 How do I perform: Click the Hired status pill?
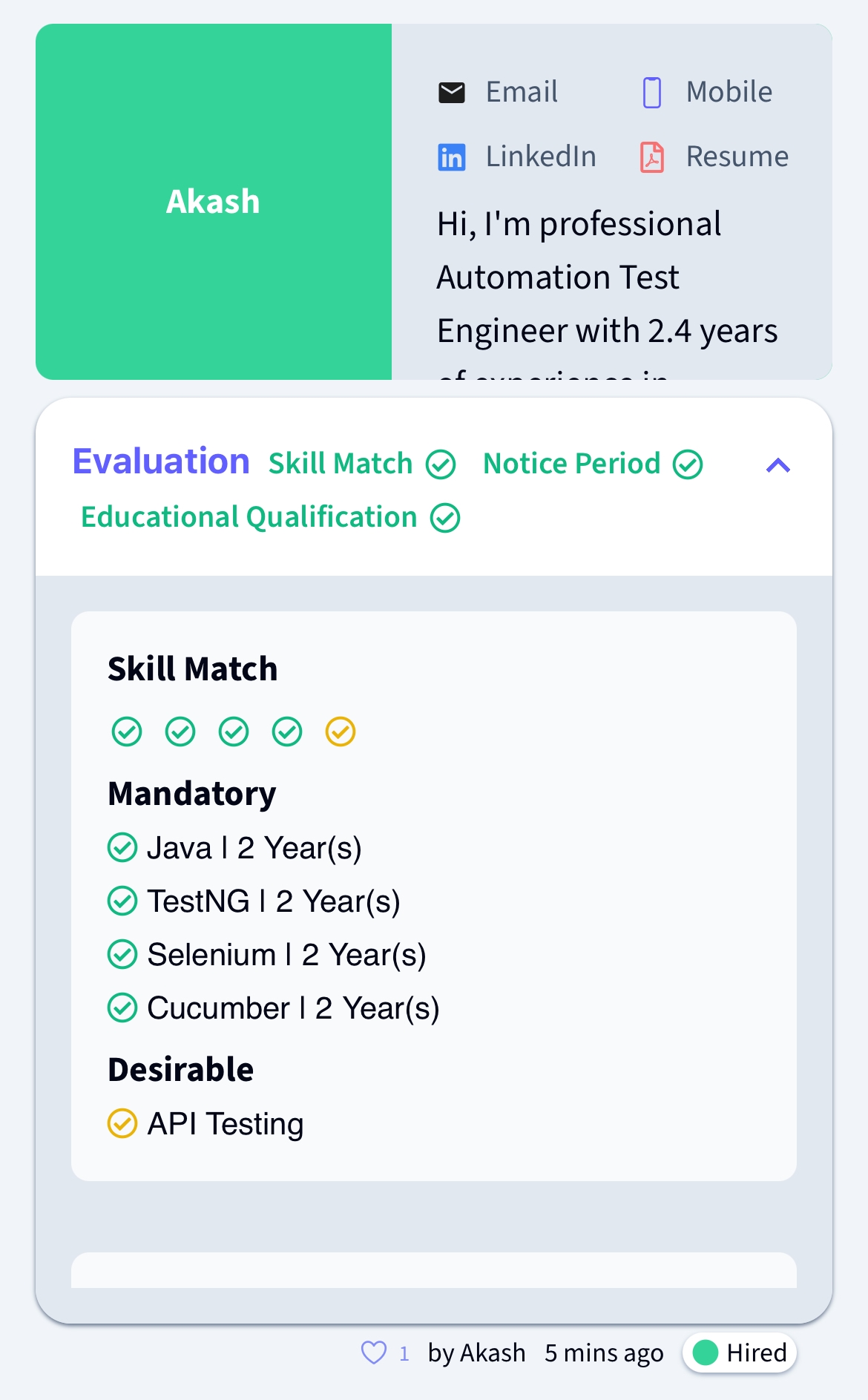coord(740,1353)
